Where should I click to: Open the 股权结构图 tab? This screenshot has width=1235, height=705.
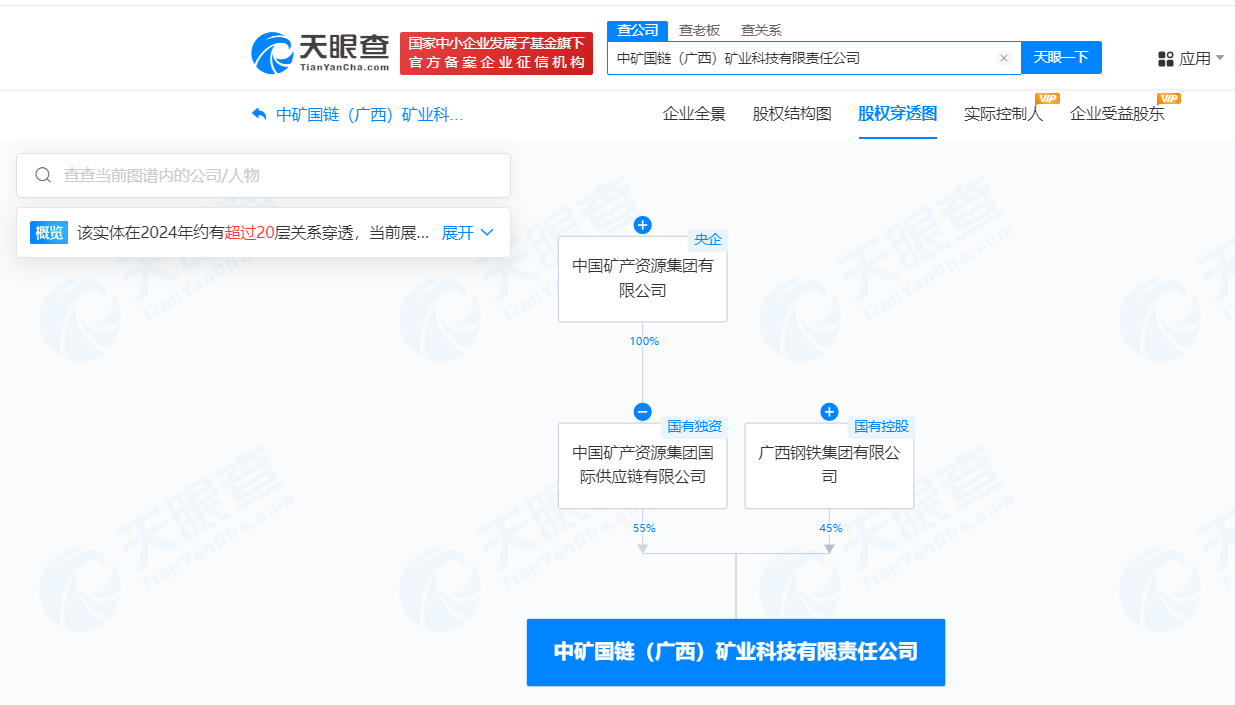pos(792,114)
